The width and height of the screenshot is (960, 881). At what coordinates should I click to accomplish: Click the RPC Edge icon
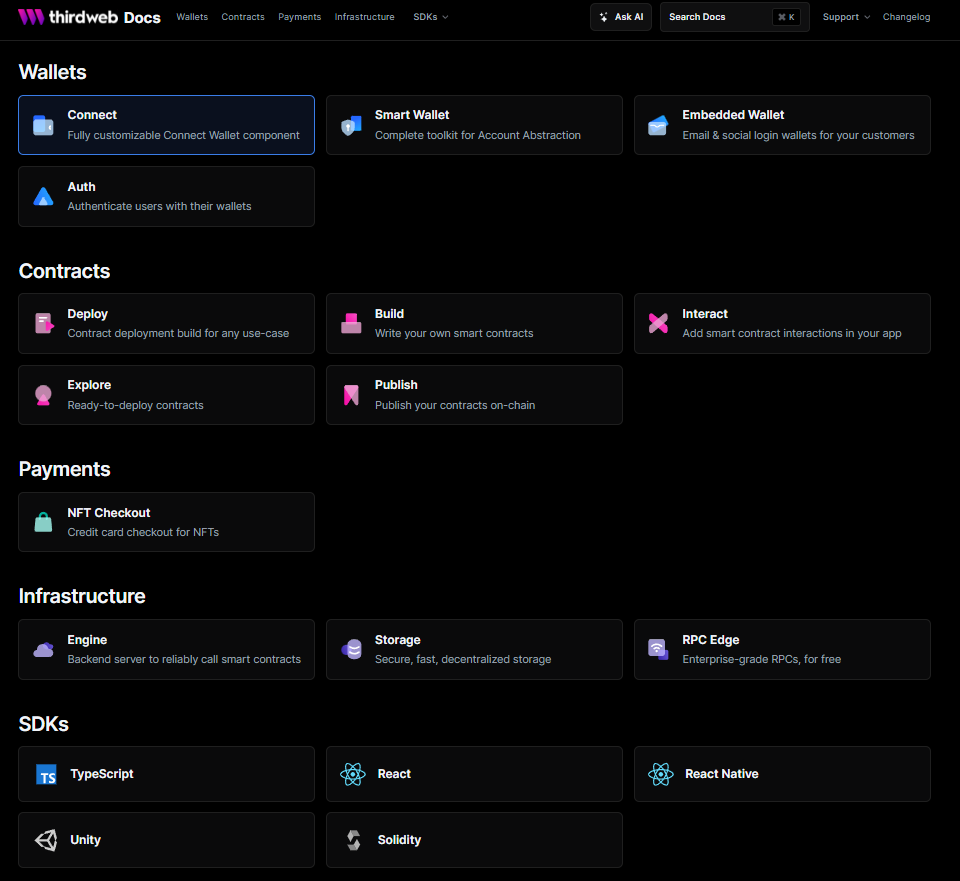point(658,650)
